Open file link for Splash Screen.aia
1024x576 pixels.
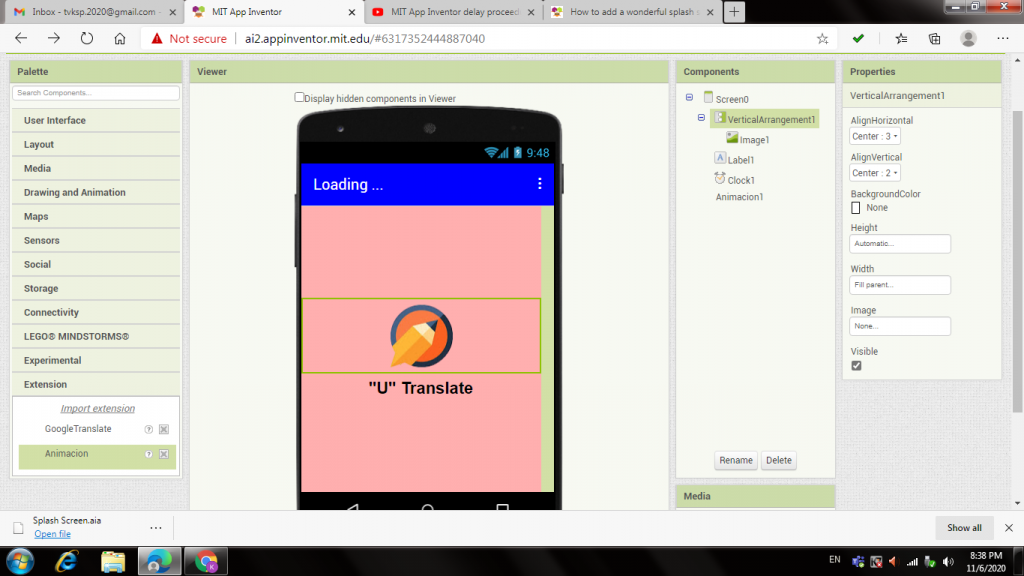click(x=52, y=534)
